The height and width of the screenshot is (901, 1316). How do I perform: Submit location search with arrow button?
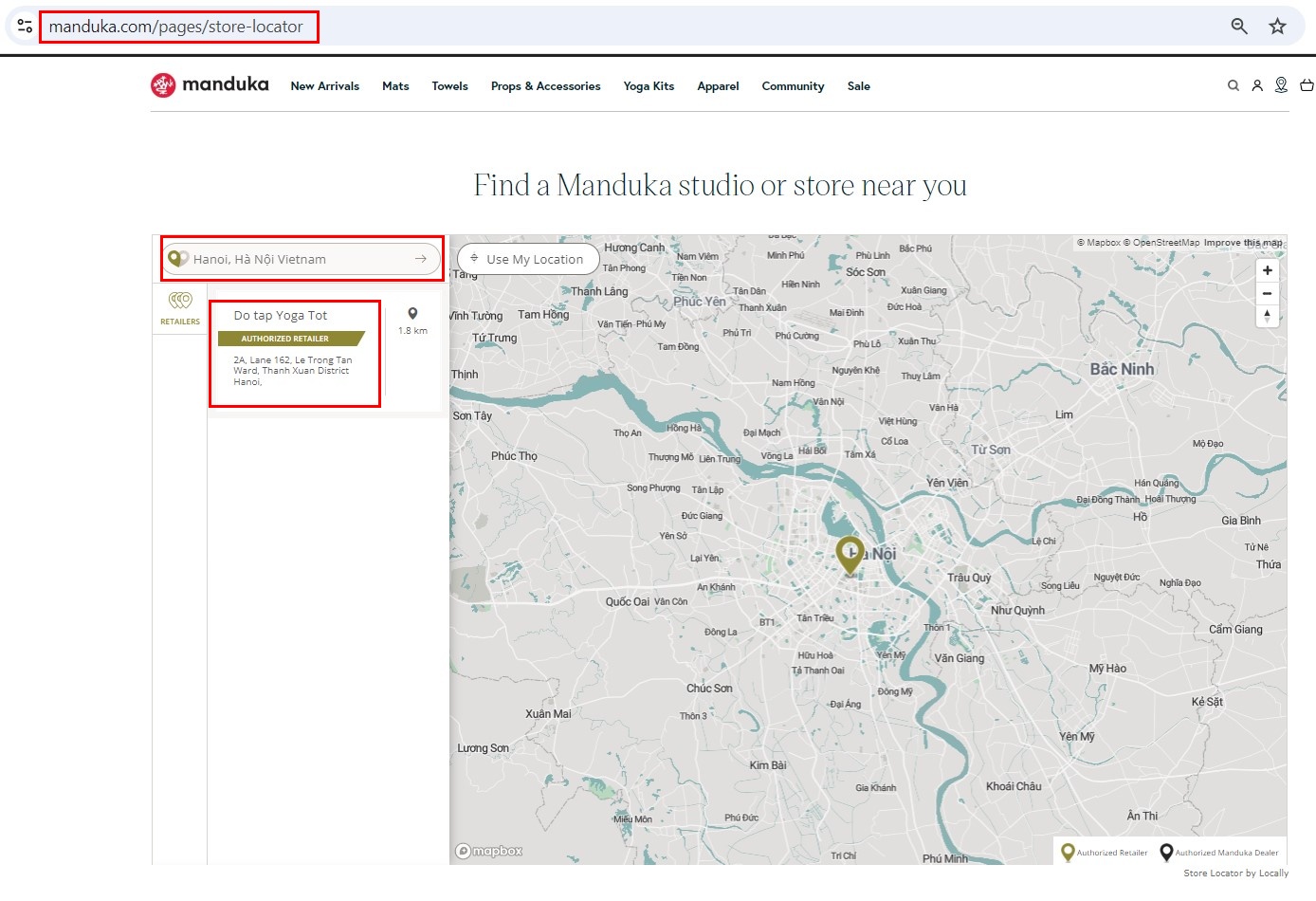[420, 259]
